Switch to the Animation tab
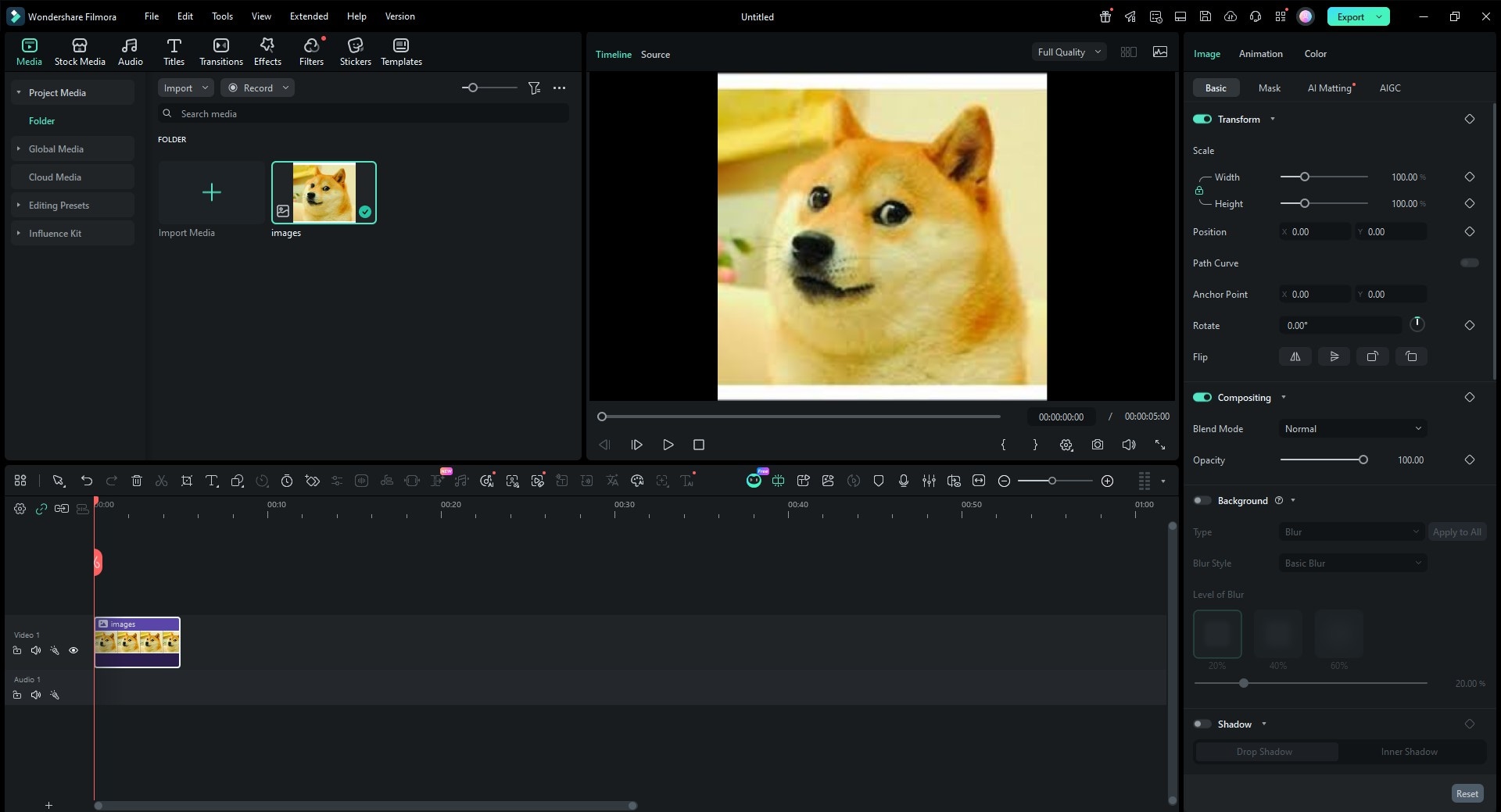 point(1259,53)
